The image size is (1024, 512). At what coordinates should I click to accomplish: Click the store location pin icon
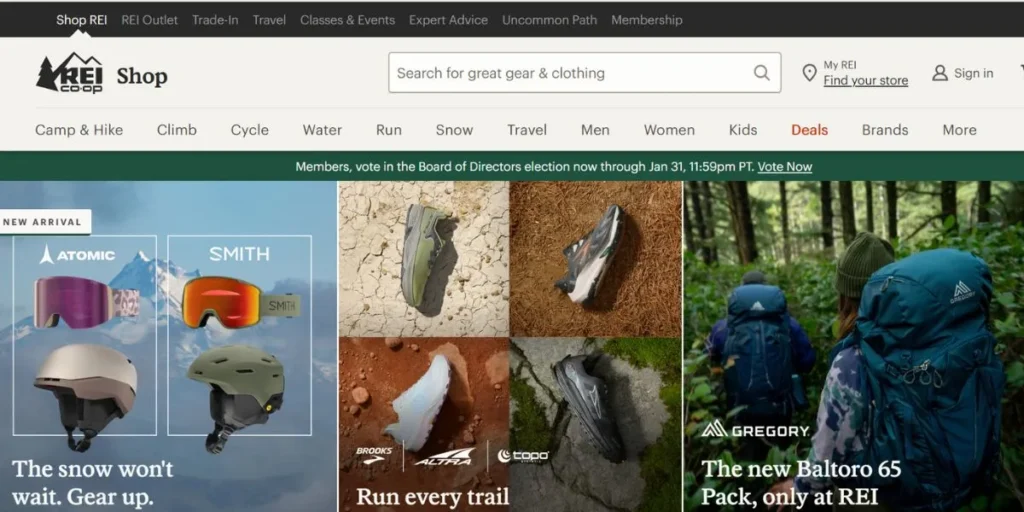tap(809, 73)
